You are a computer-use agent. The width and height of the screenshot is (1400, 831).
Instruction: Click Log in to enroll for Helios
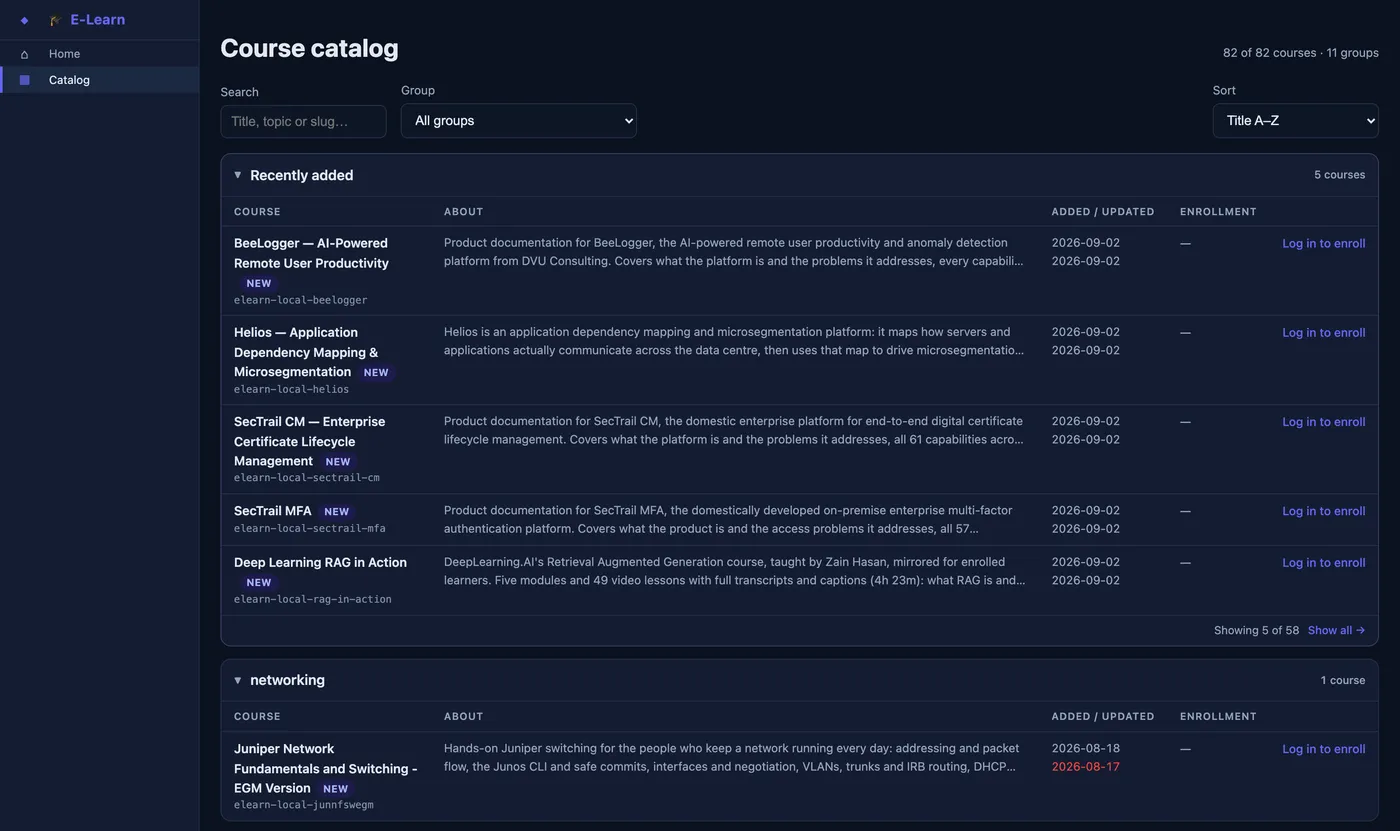(x=1323, y=332)
